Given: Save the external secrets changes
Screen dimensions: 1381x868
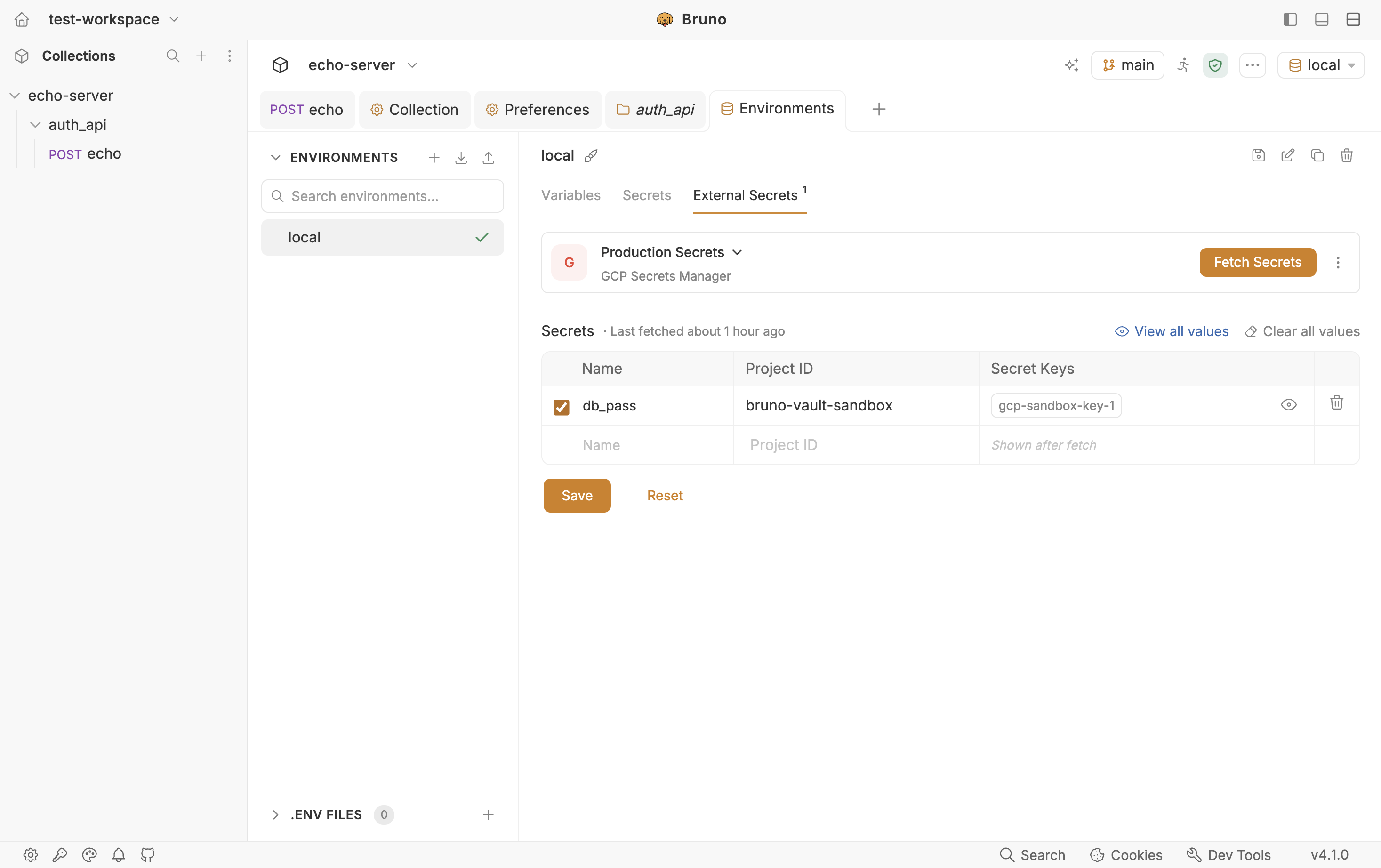Looking at the screenshot, I should (x=577, y=495).
